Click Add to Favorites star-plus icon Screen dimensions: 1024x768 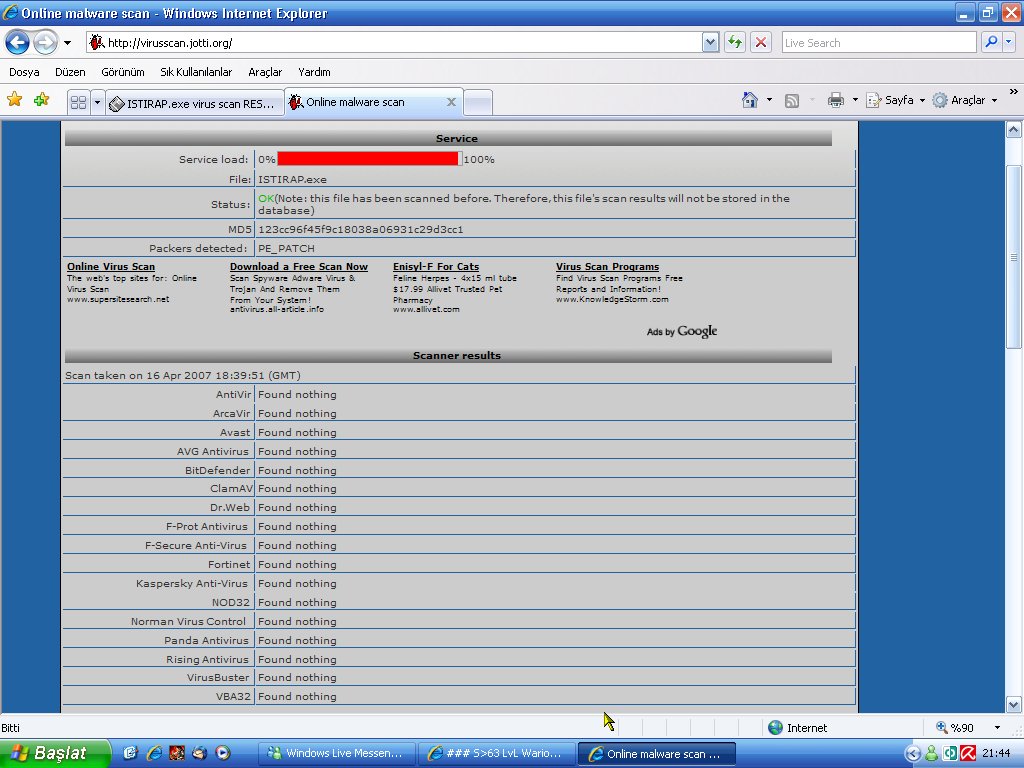click(41, 100)
